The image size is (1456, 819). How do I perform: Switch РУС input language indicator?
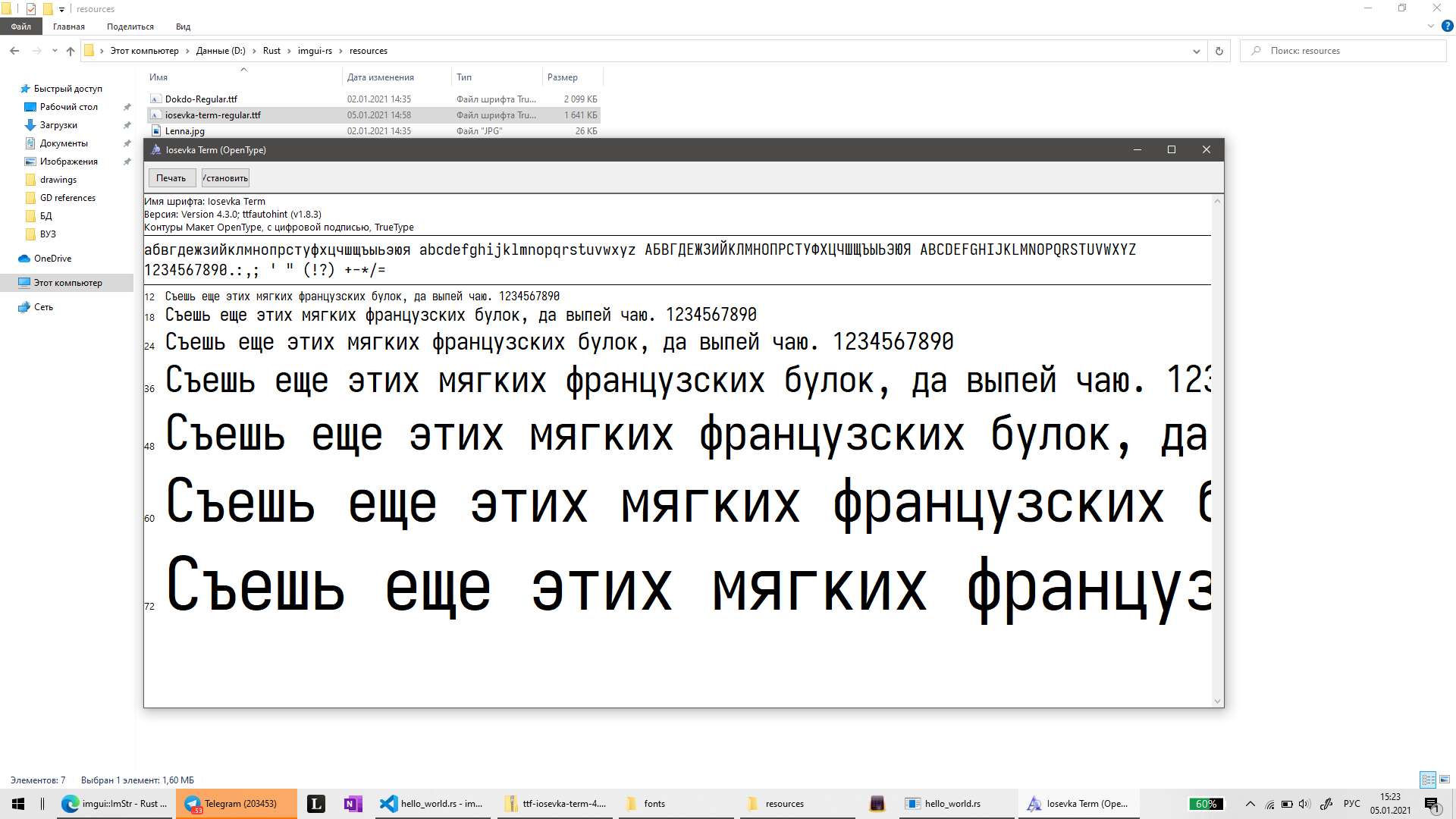tap(1352, 804)
